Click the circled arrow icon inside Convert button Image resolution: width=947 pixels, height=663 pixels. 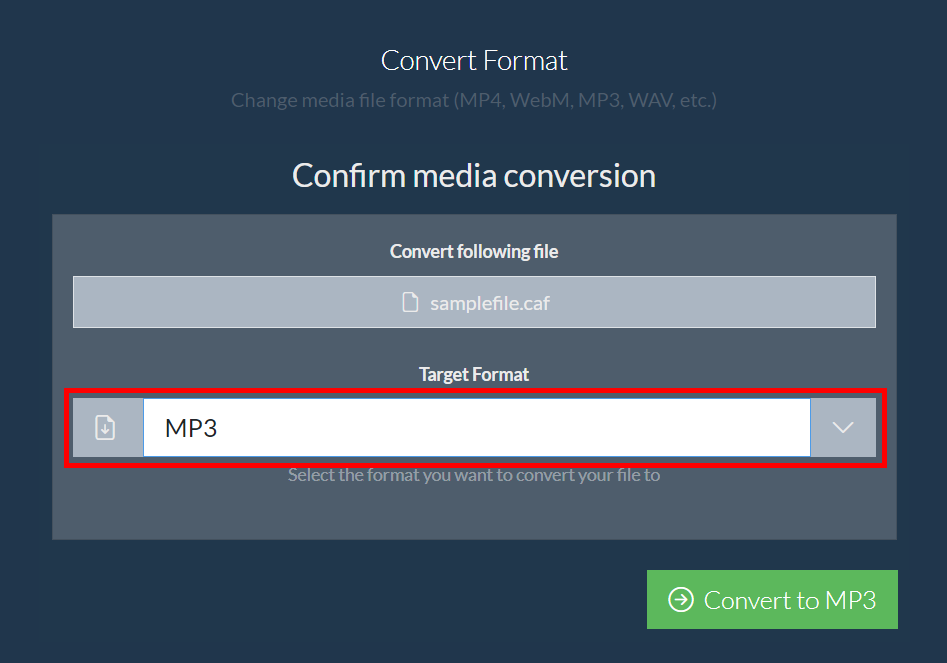(682, 599)
